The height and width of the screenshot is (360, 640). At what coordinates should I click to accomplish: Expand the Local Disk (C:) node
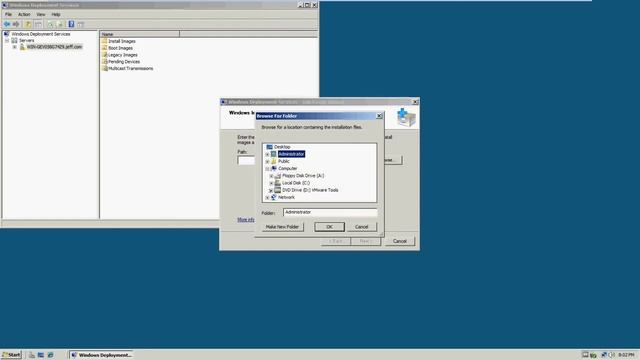pyautogui.click(x=271, y=183)
